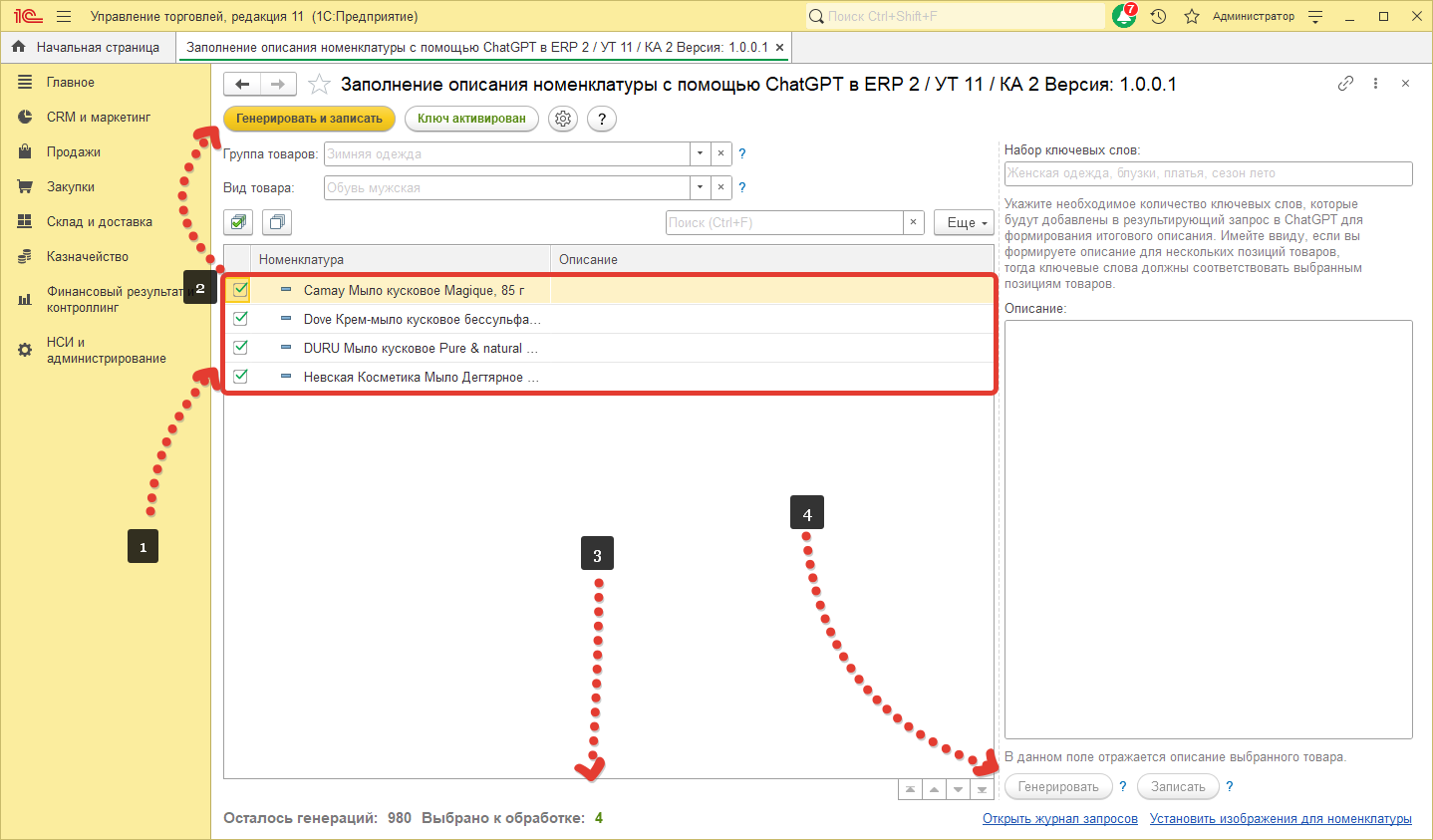Viewport: 1433px width, 840px height.
Task: Uncheck the Camay Мыло кусковое Magique row
Action: tap(240, 290)
